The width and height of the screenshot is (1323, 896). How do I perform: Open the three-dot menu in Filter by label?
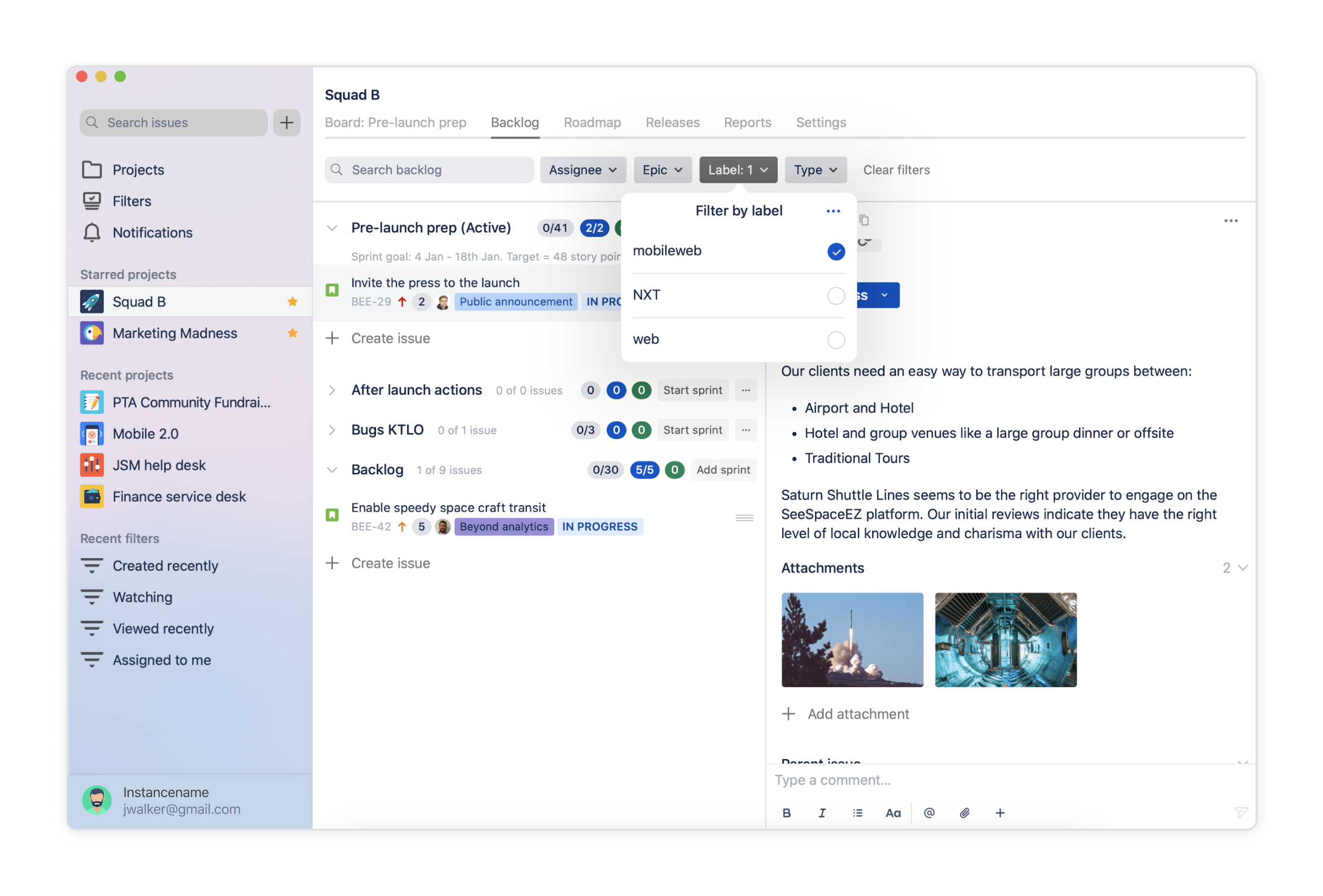[x=833, y=211]
